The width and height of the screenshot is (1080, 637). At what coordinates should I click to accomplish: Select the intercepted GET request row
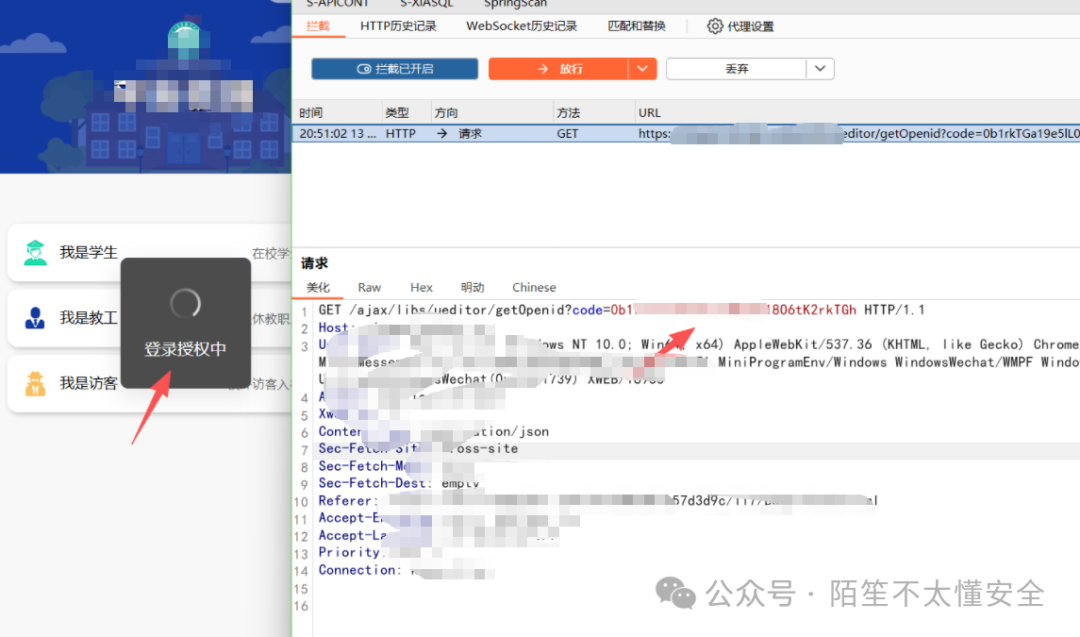600,133
